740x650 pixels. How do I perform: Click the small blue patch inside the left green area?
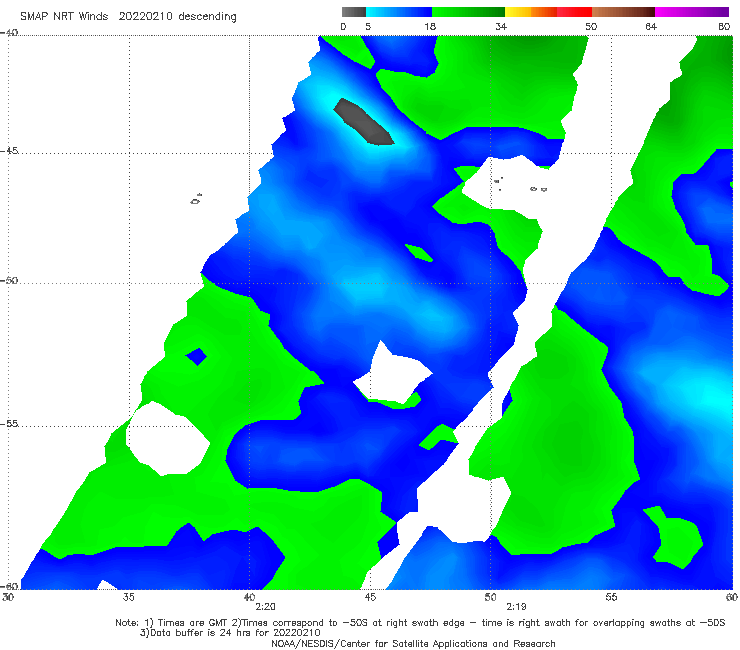coord(196,356)
